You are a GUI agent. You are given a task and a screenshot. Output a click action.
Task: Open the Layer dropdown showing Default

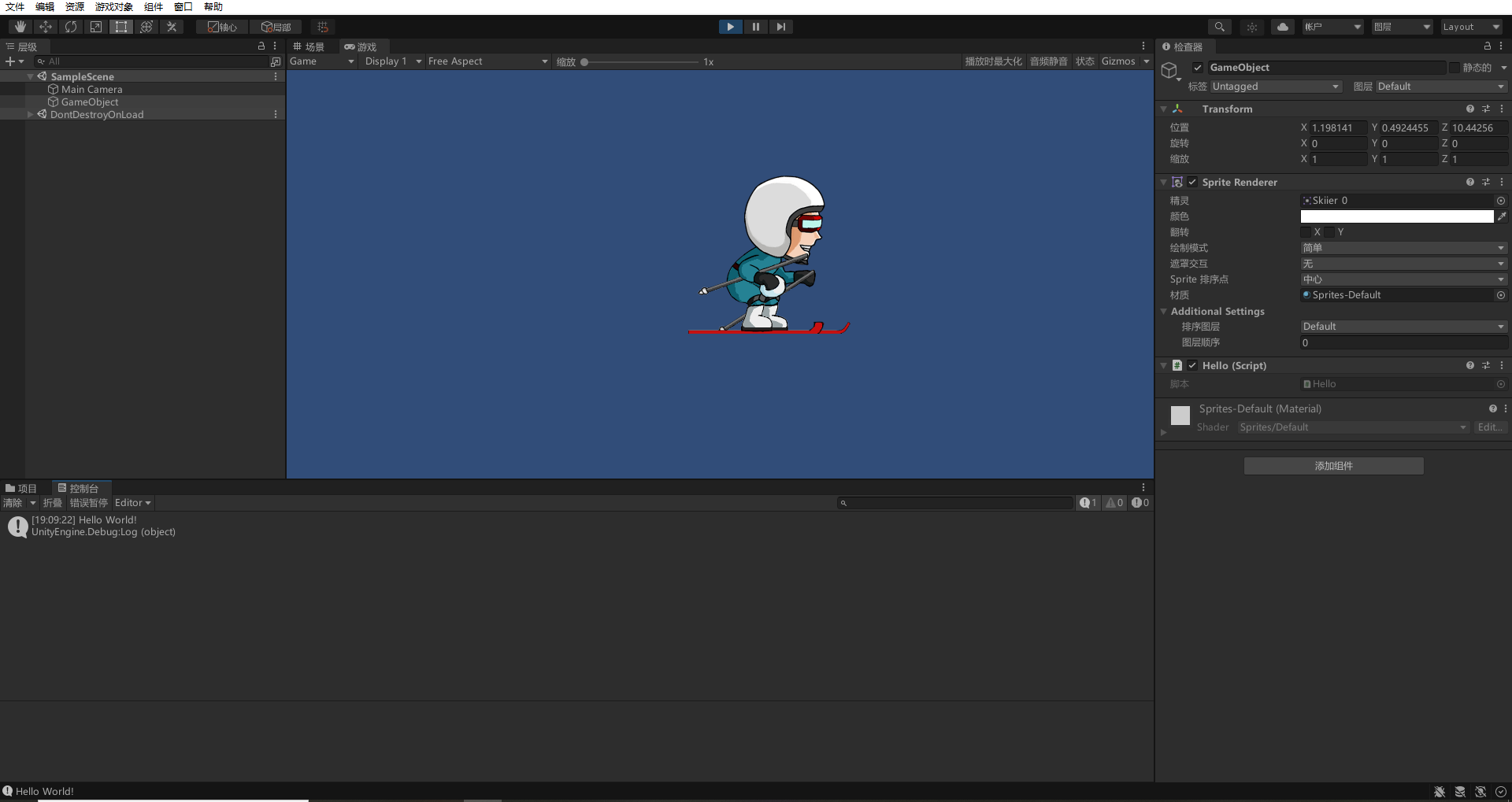point(1441,87)
